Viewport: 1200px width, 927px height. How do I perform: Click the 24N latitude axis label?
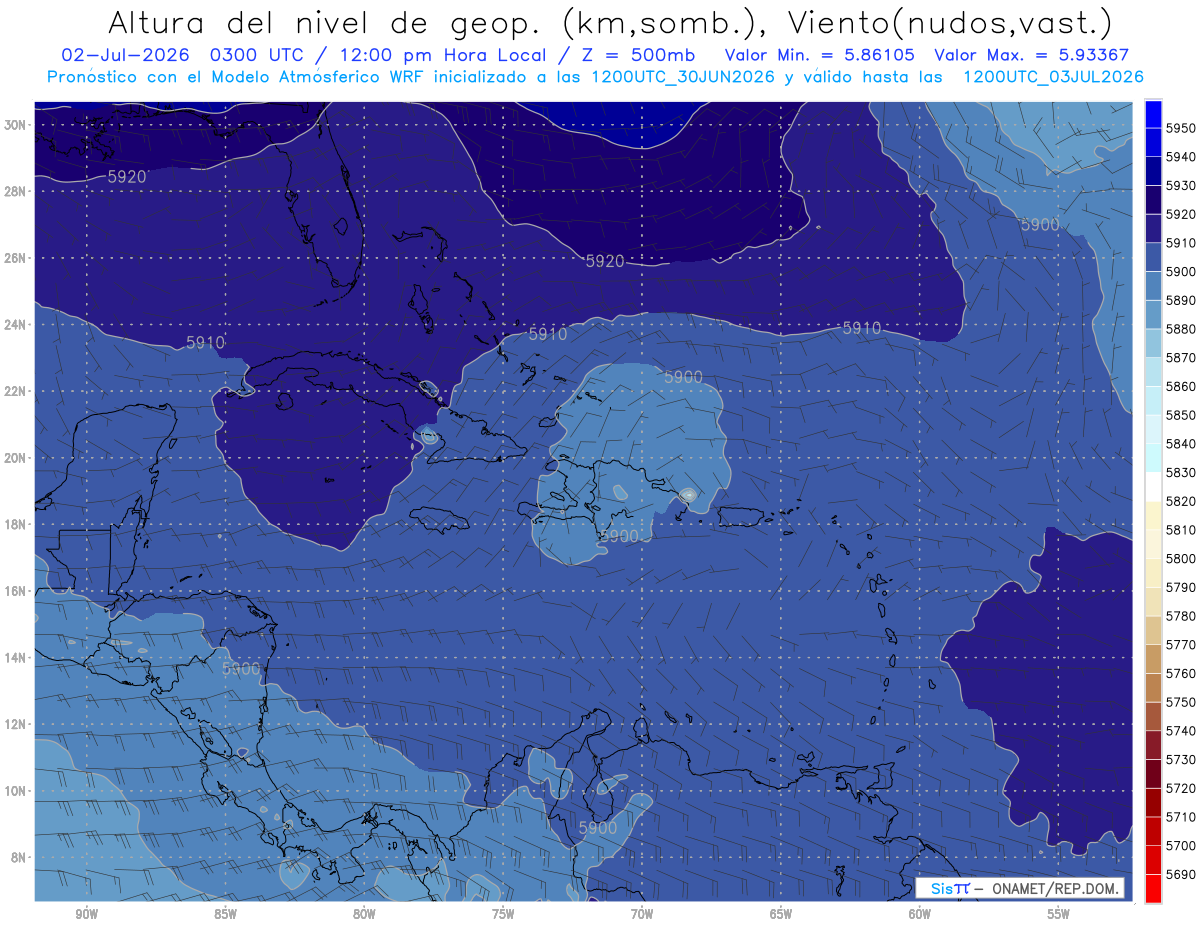point(16,325)
